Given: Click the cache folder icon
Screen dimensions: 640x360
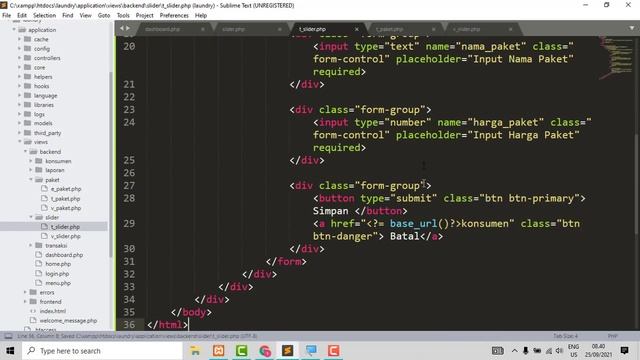Looking at the screenshot, I should point(28,39).
